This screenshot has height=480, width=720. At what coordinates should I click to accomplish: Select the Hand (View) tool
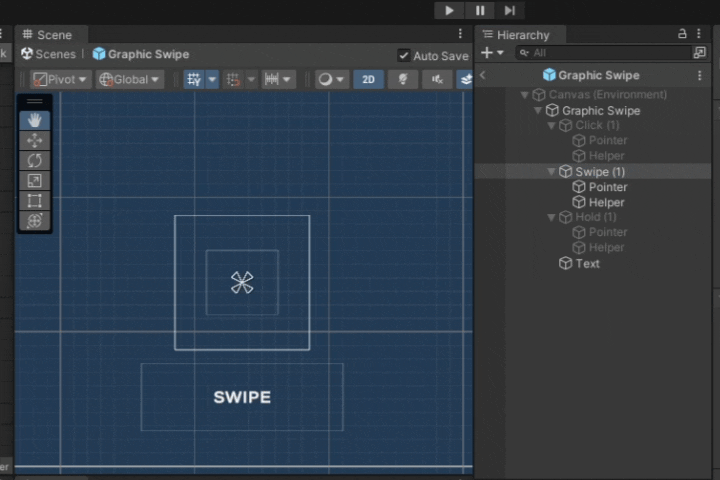pyautogui.click(x=35, y=120)
